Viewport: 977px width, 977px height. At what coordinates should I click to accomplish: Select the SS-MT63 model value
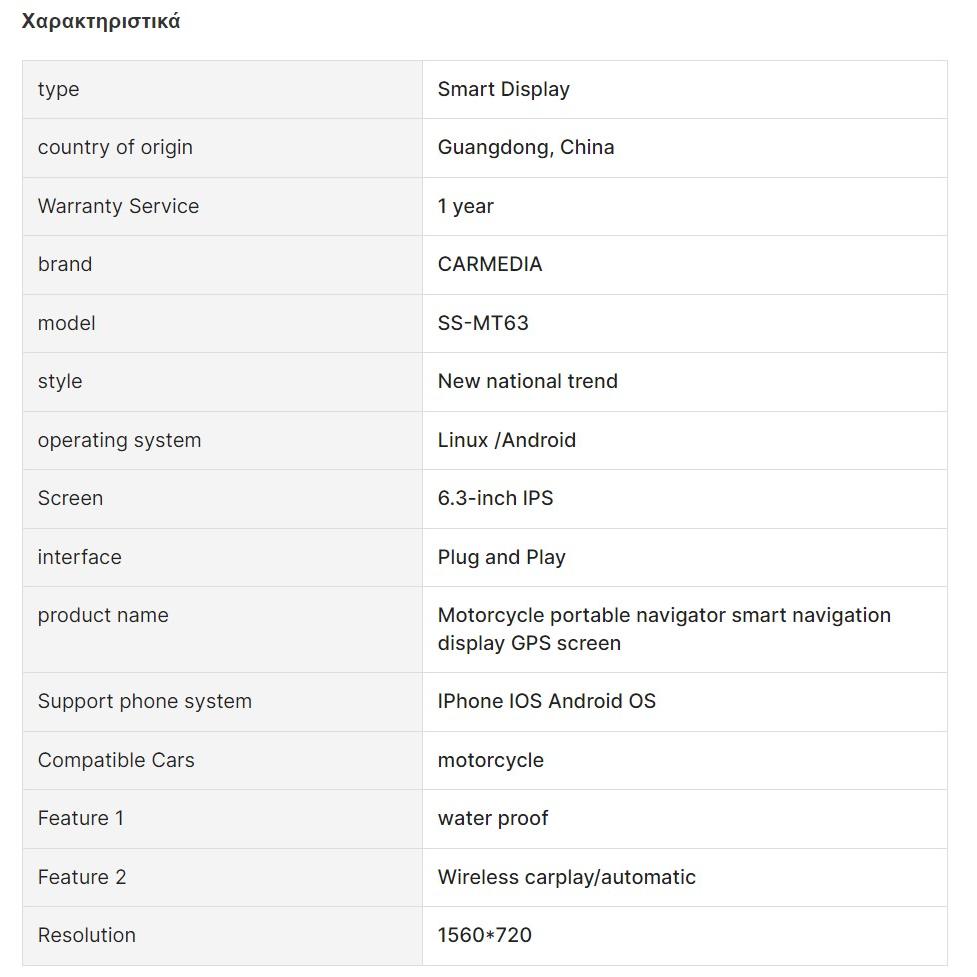click(482, 323)
